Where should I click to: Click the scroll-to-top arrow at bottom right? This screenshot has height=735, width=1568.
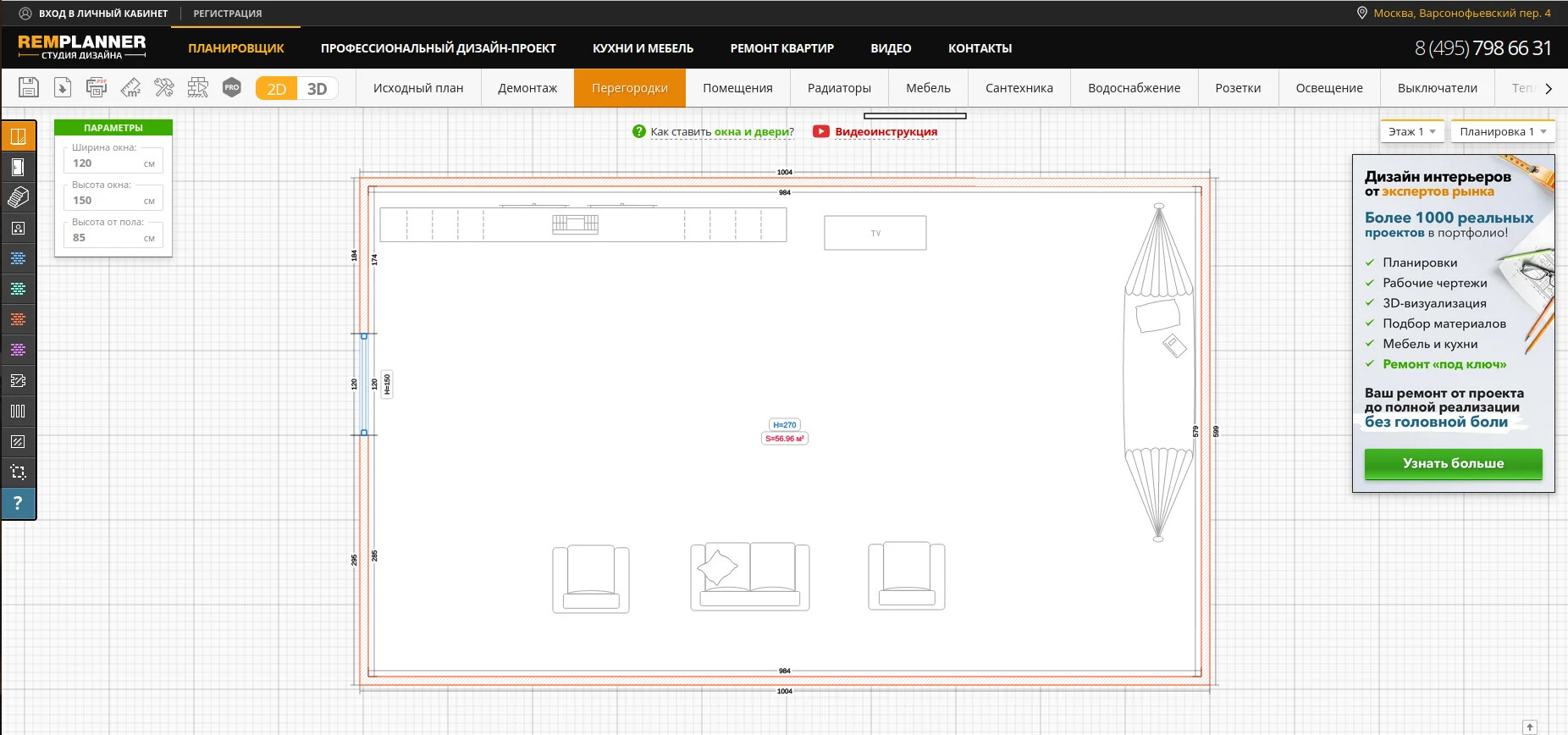click(1530, 727)
